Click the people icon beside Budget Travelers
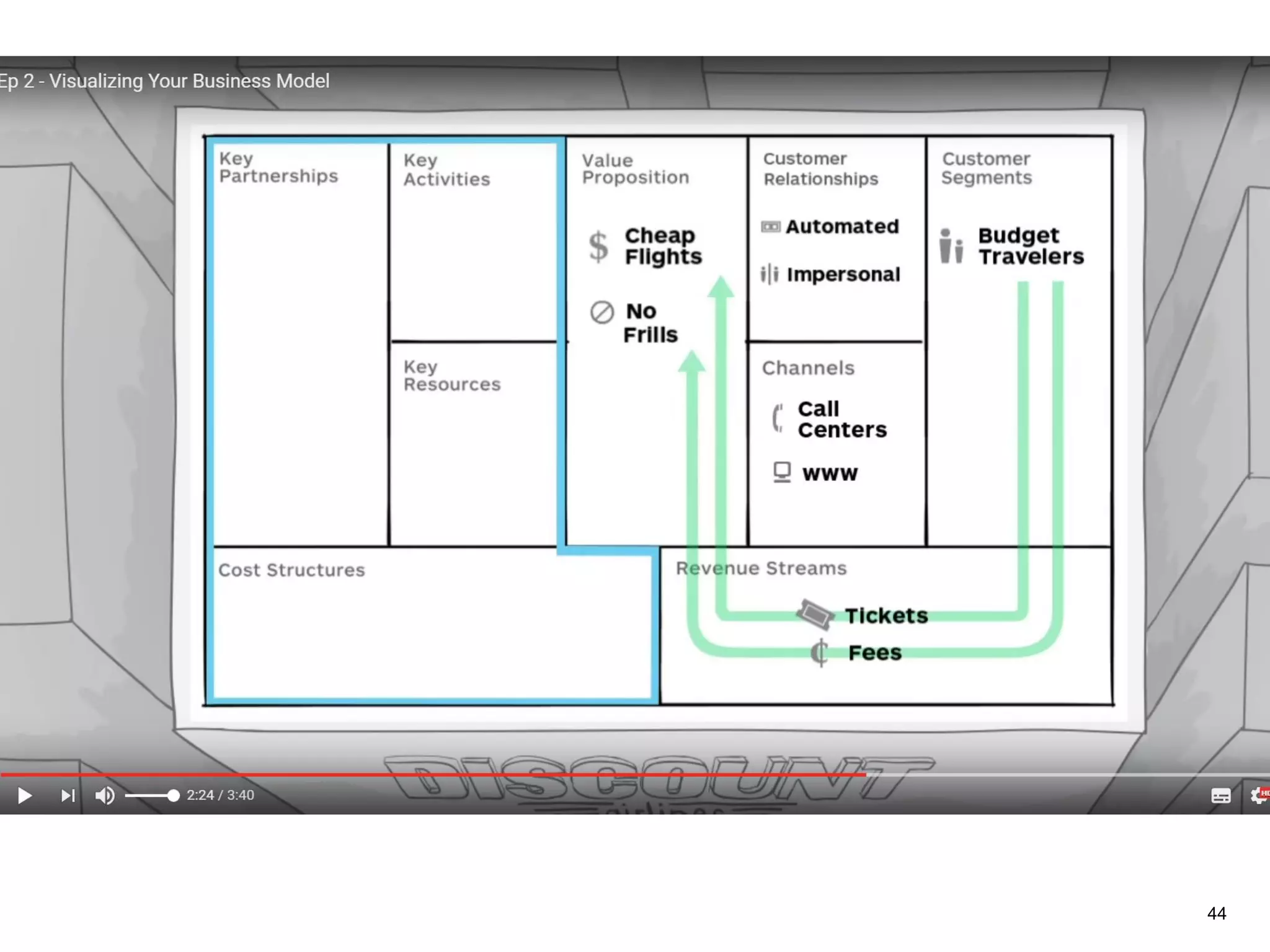Screen dimensions: 1270x952 point(951,246)
